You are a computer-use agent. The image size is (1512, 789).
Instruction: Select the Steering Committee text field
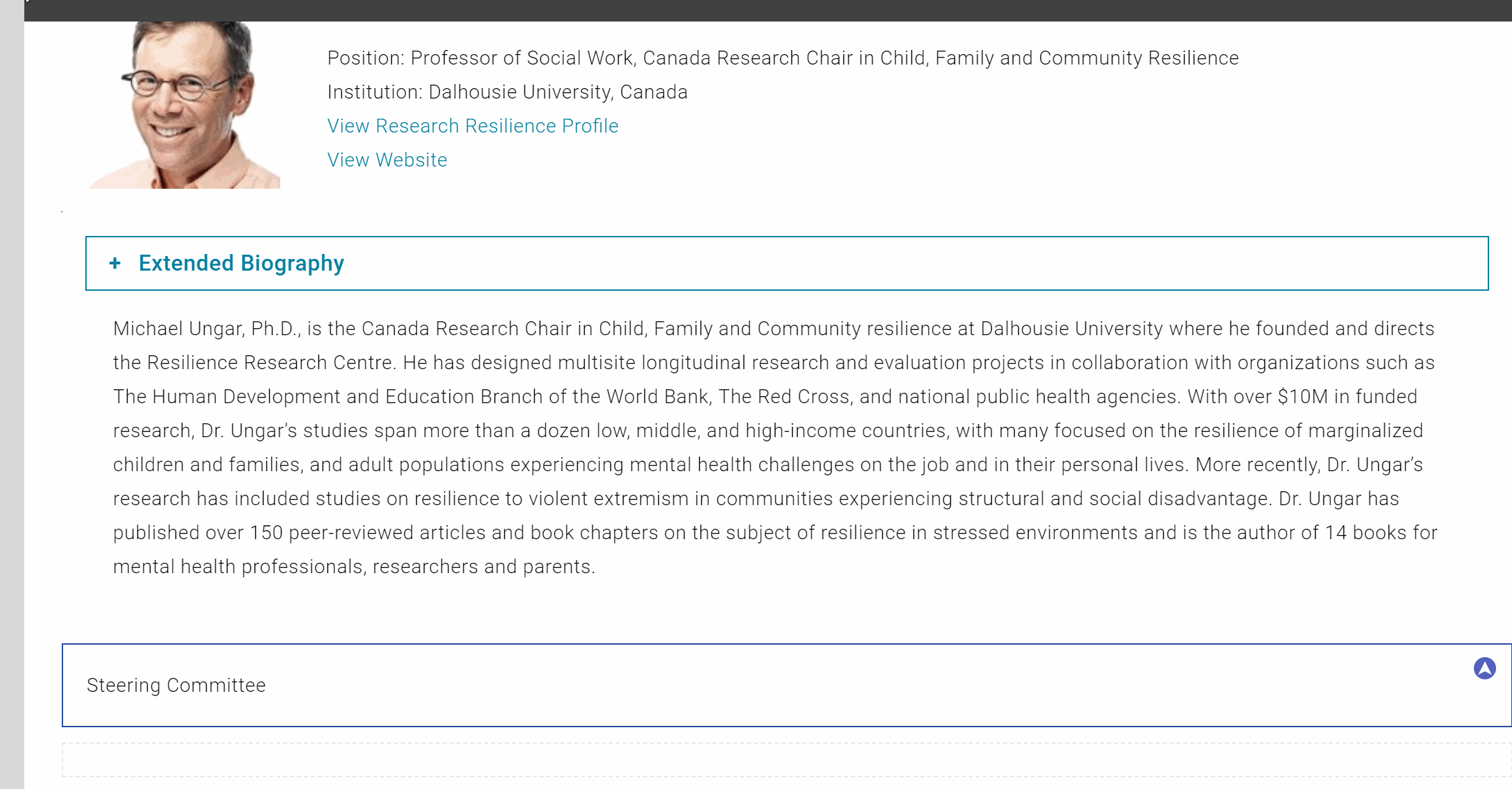click(x=787, y=686)
